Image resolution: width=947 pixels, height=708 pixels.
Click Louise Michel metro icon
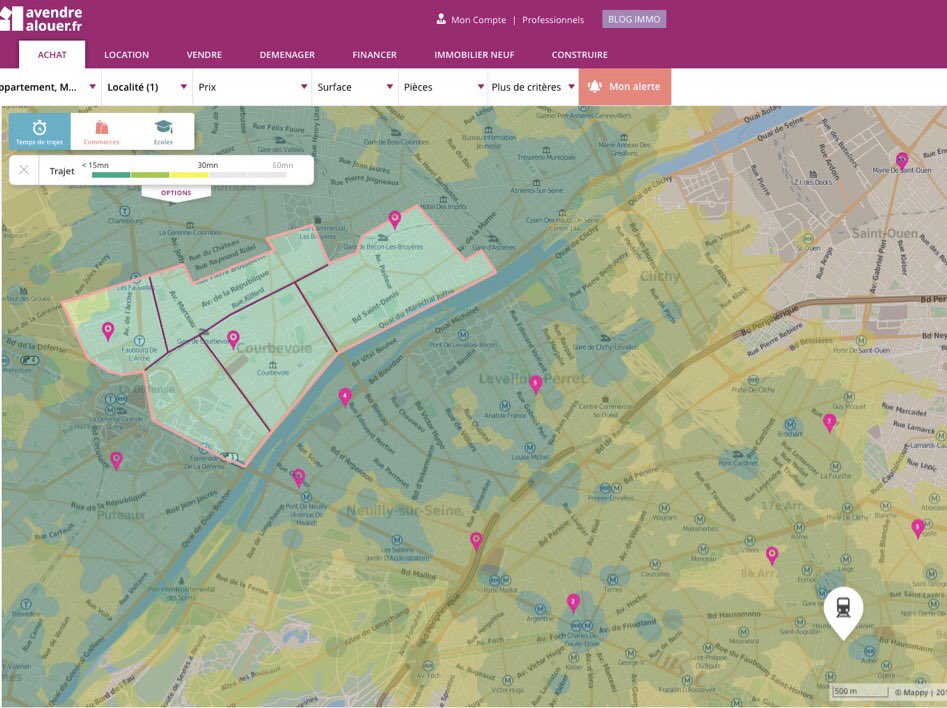530,448
